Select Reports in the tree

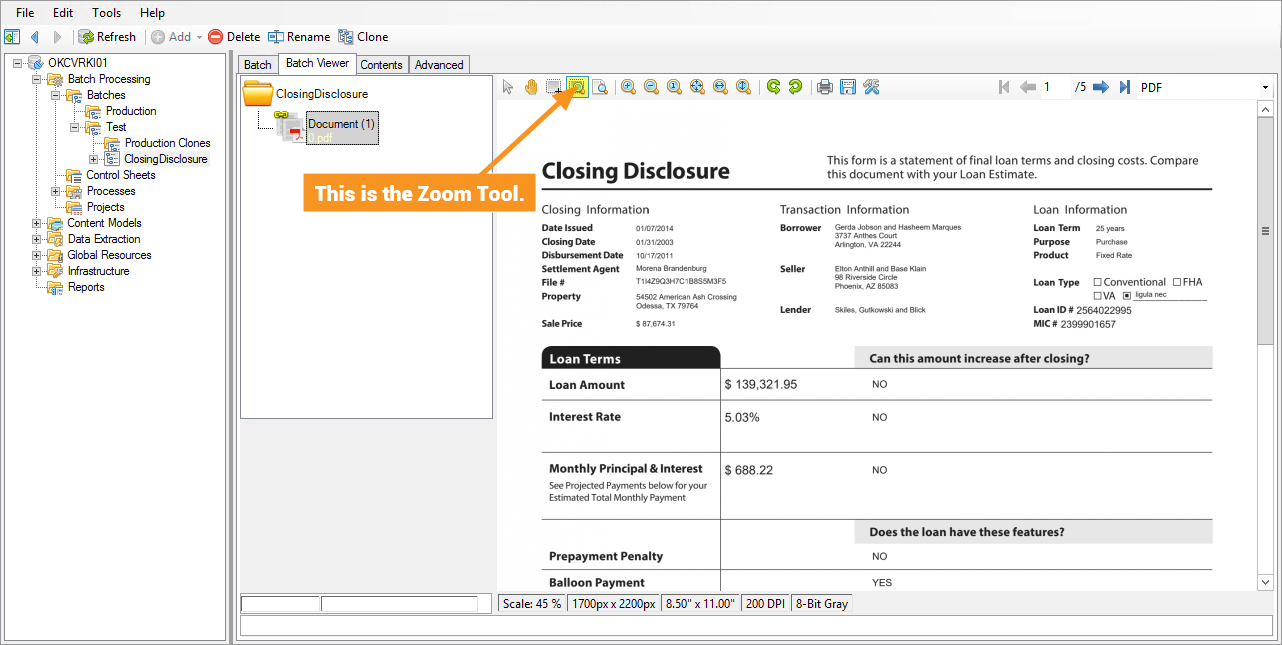tap(86, 287)
